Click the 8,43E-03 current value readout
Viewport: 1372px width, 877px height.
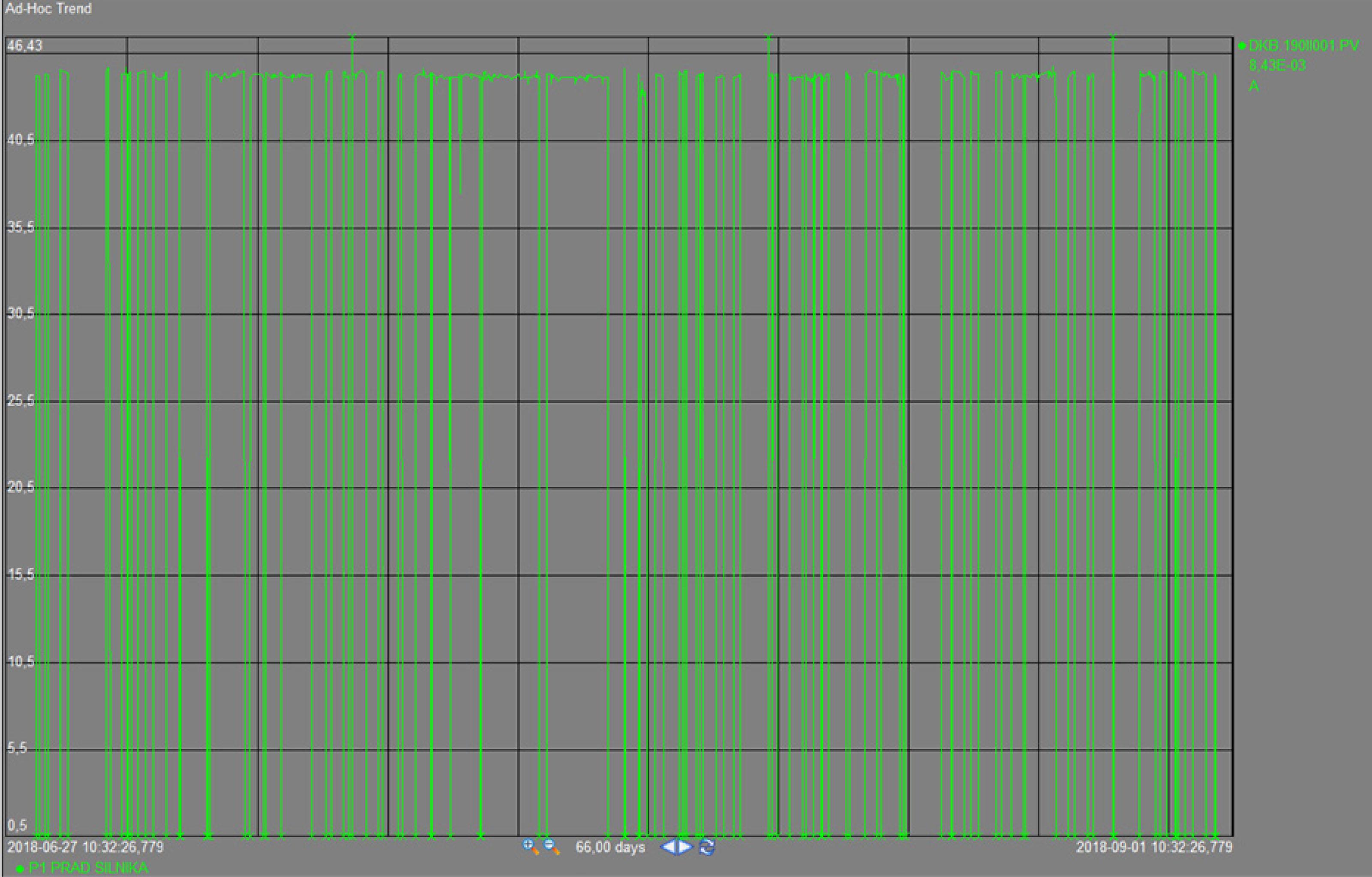coord(1277,66)
